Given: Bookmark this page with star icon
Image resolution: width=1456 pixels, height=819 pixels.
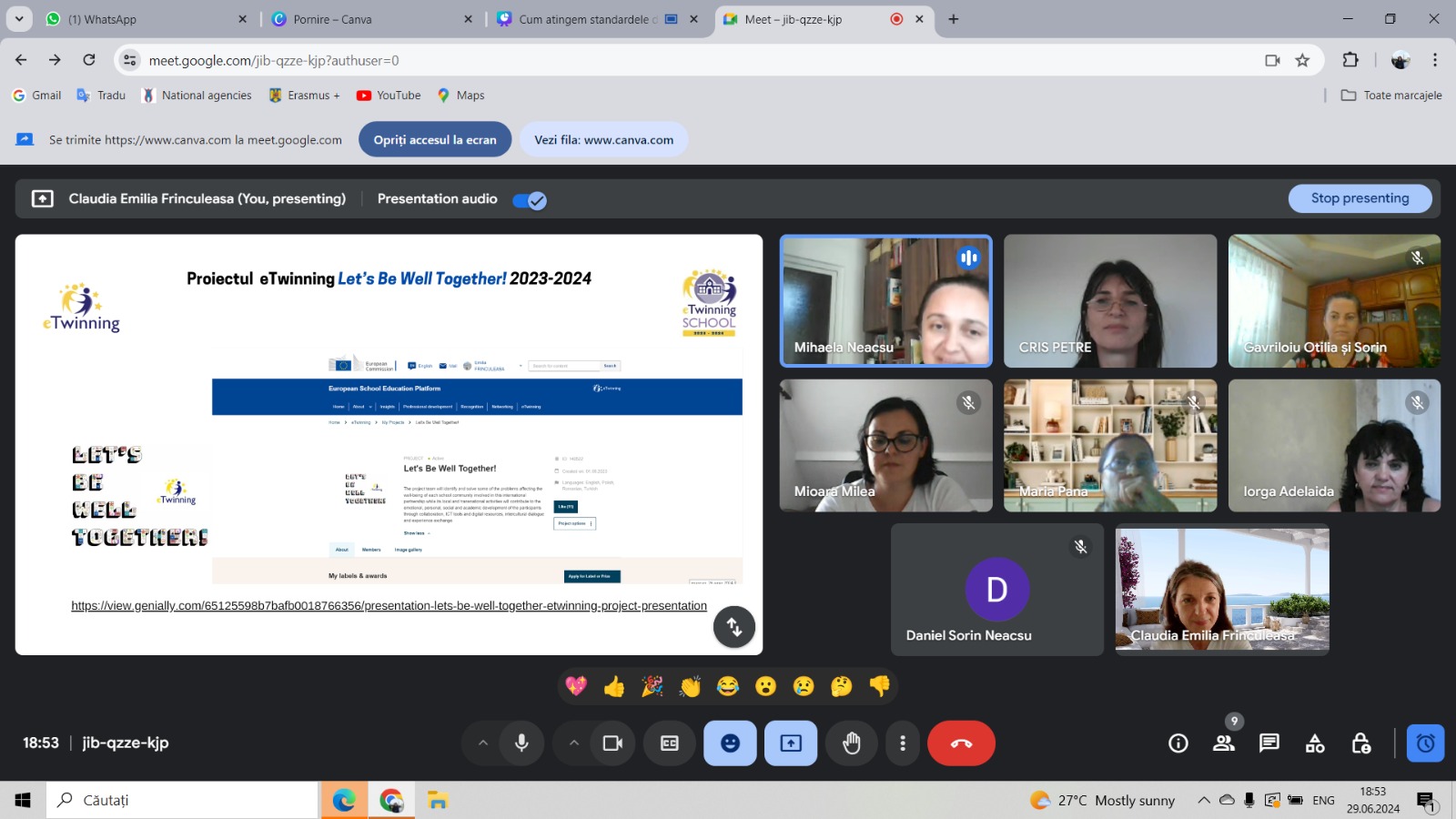Looking at the screenshot, I should [1302, 60].
